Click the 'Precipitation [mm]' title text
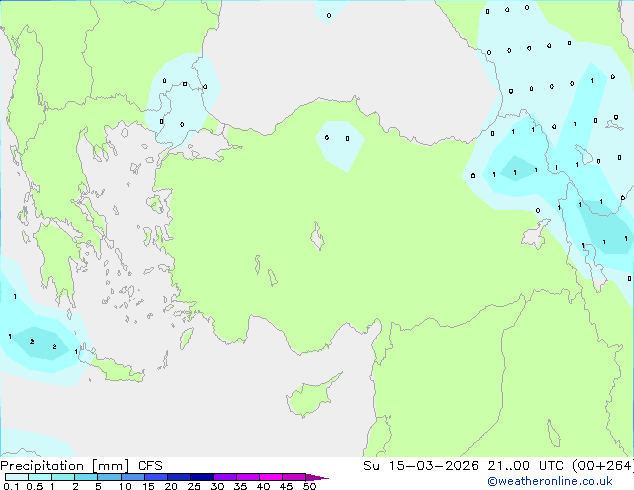Screen dimensions: 634x490 coord(65,466)
